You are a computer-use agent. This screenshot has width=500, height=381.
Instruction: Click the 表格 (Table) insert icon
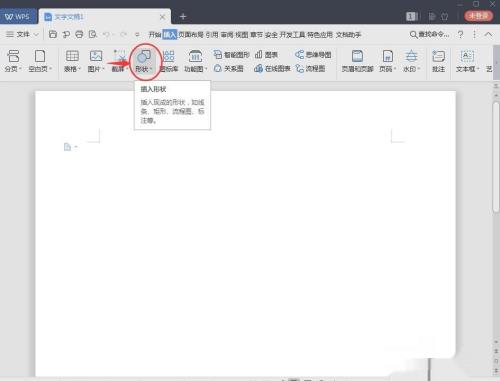pos(72,61)
